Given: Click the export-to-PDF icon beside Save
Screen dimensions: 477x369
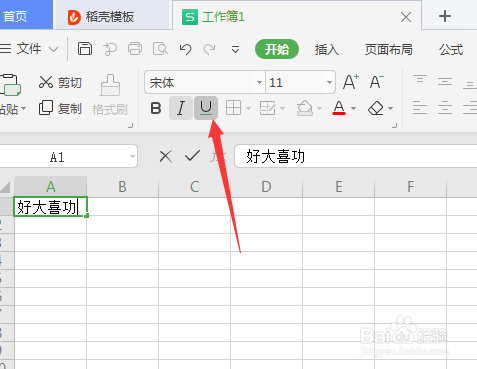Looking at the screenshot, I should 110,49.
